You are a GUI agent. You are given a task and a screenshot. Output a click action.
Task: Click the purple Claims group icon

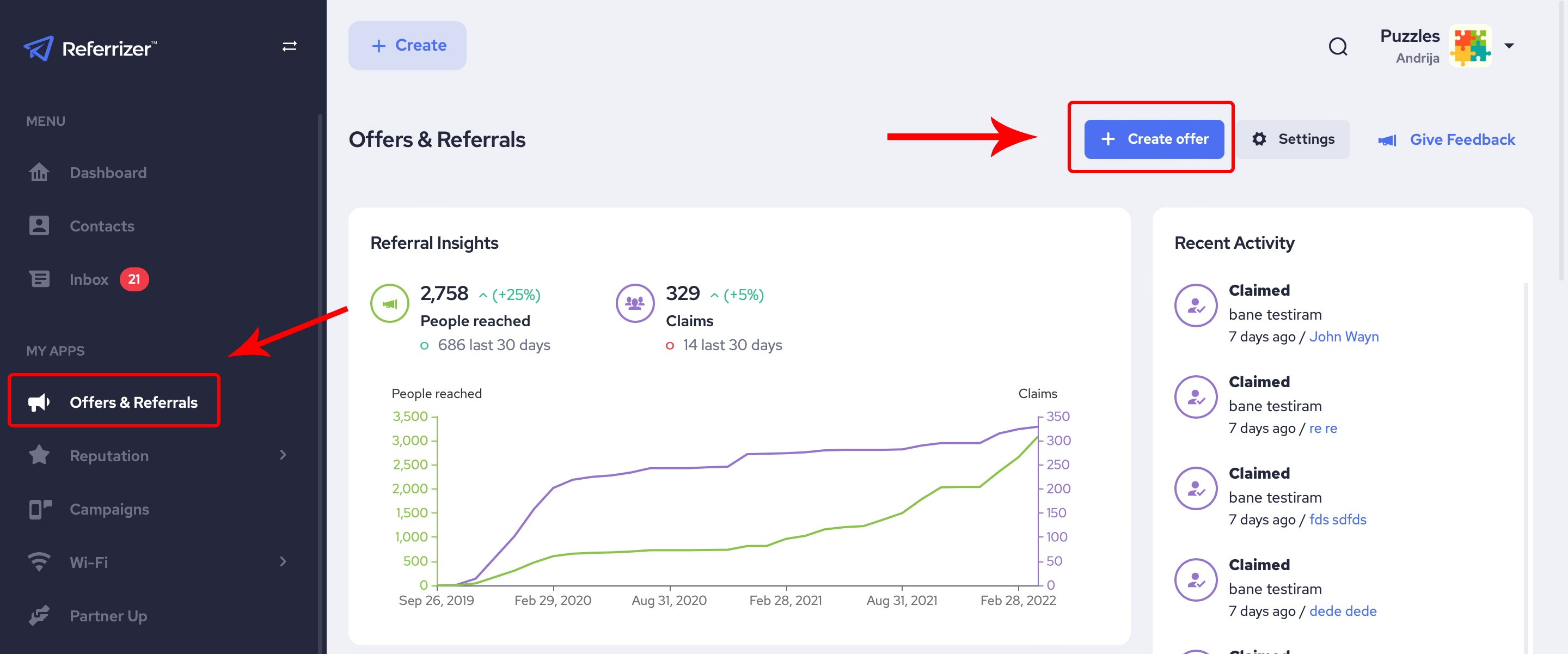coord(635,303)
